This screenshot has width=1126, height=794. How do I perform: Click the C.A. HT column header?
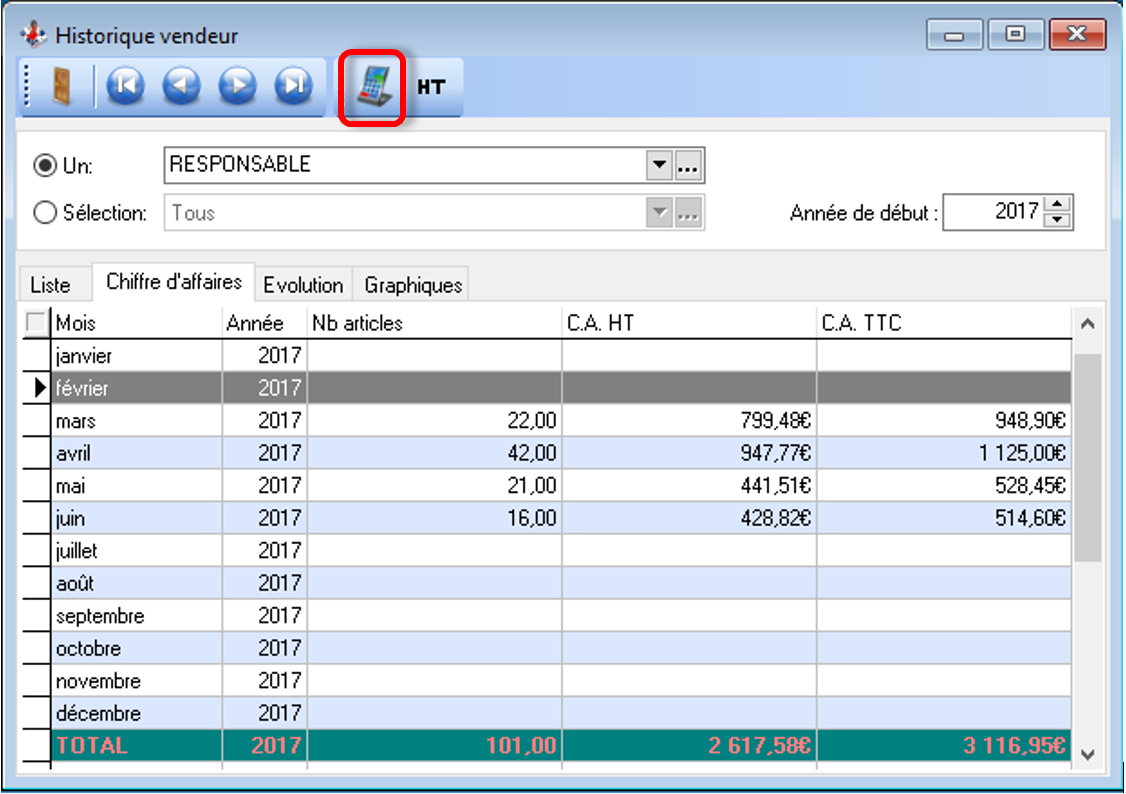689,323
